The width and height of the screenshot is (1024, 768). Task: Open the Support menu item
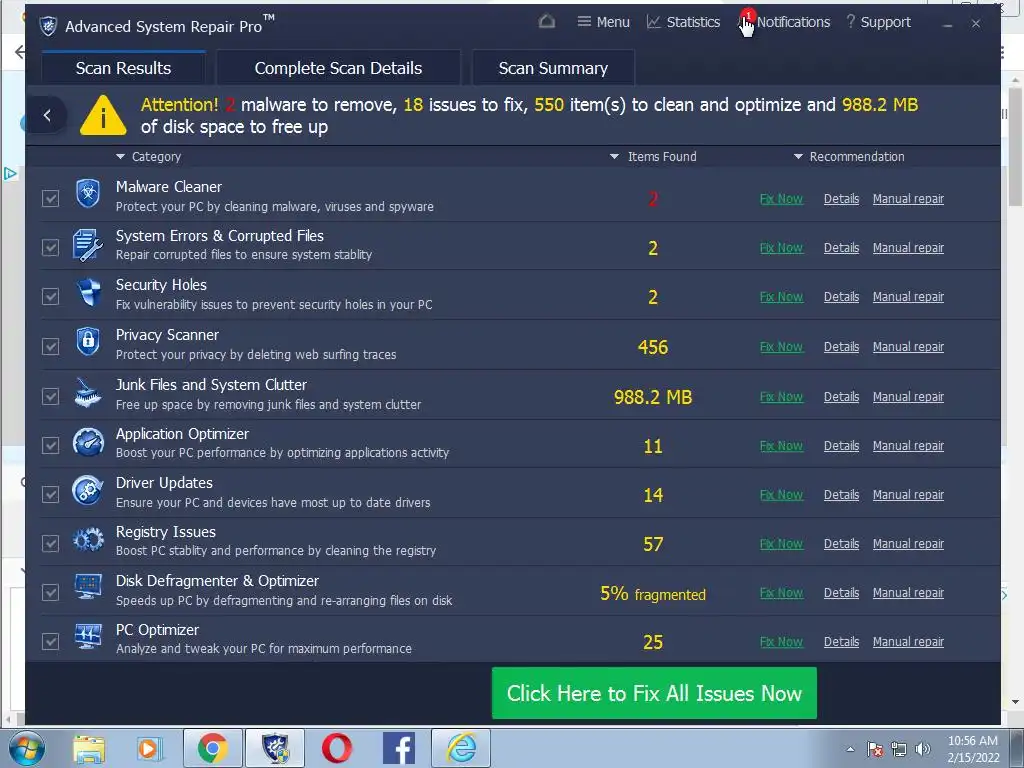point(878,22)
